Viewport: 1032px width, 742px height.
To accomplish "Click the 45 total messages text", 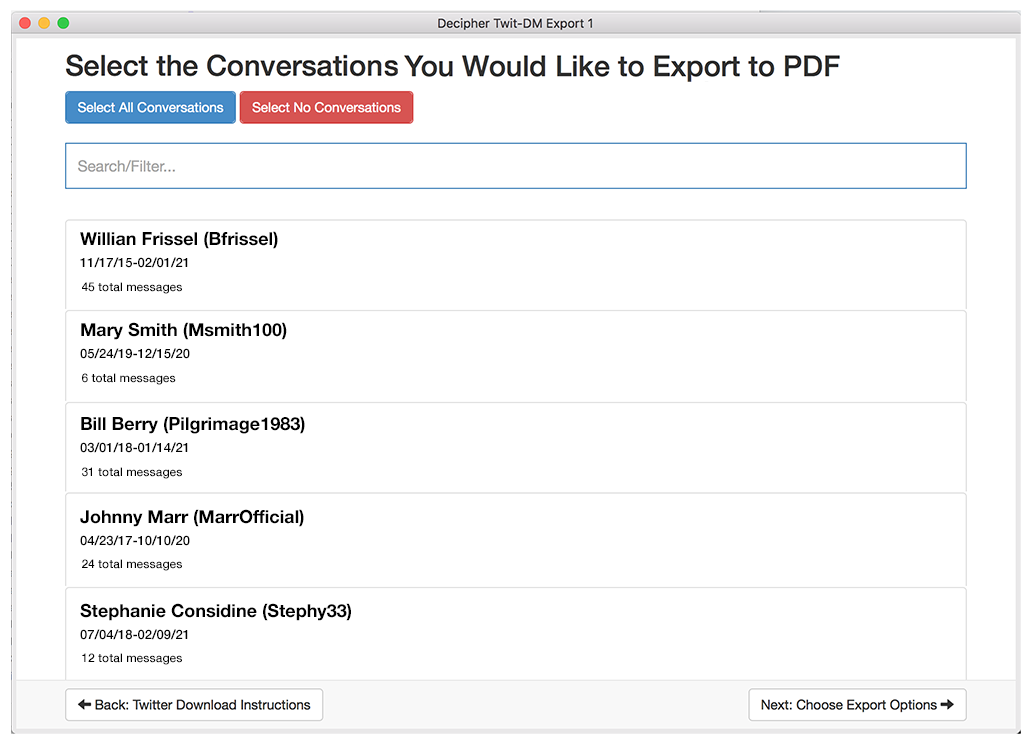I will pyautogui.click(x=132, y=287).
